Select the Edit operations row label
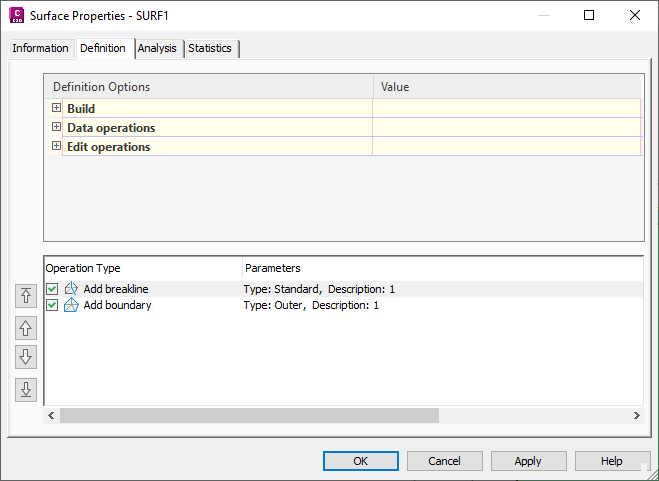This screenshot has width=659, height=481. 109,146
